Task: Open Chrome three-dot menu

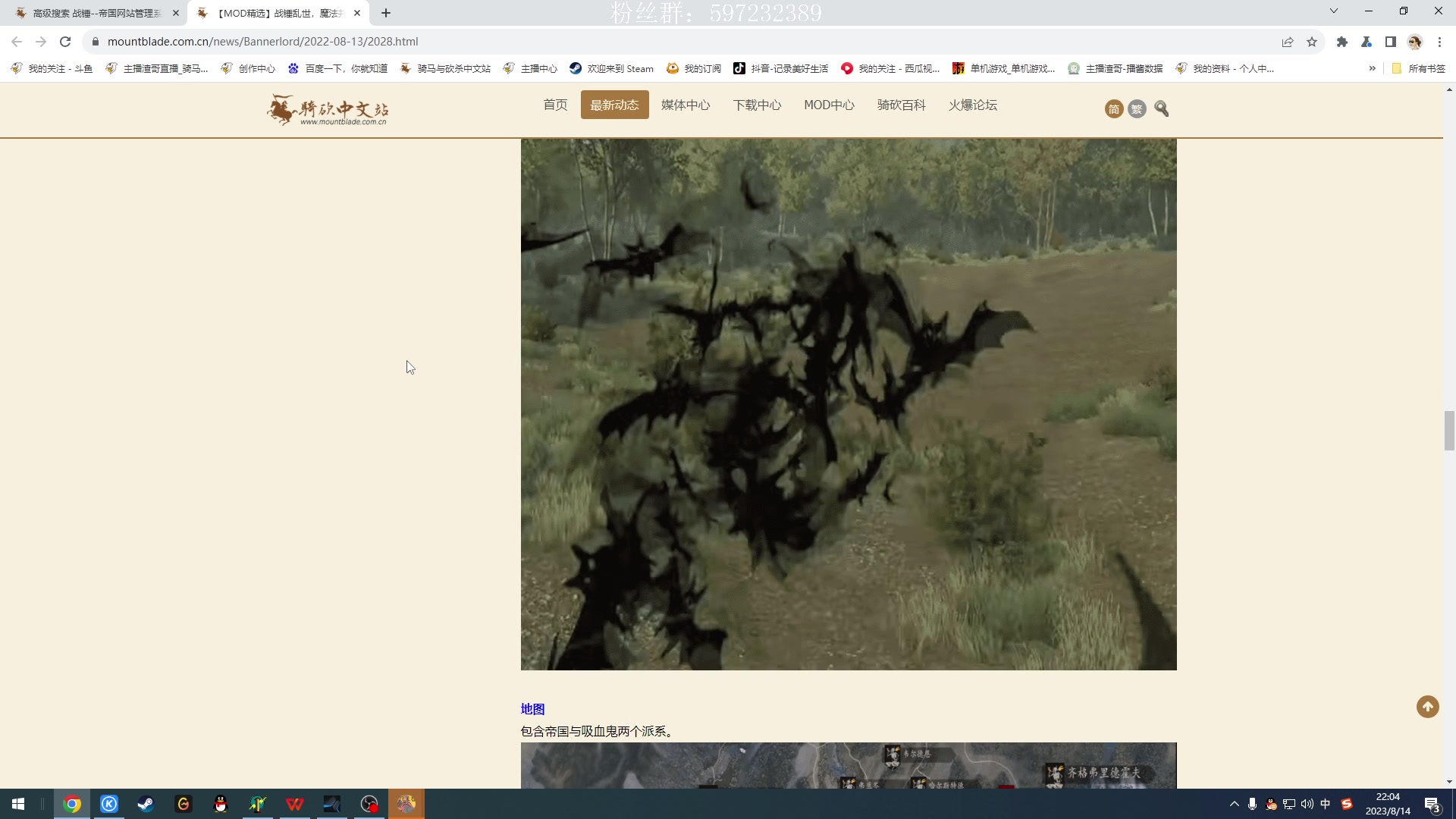Action: (1439, 42)
